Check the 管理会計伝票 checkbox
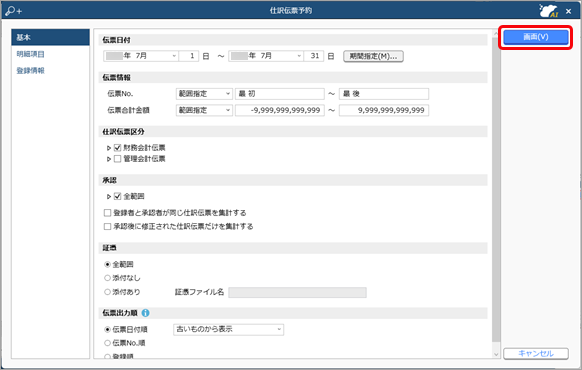Screen dimensions: 582x370 point(118,159)
